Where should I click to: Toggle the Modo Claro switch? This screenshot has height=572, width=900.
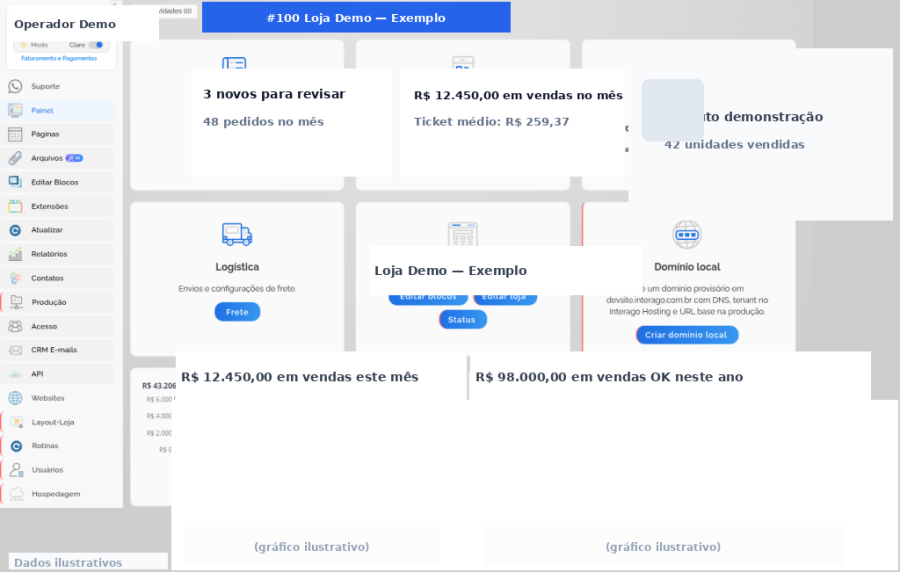[96, 45]
